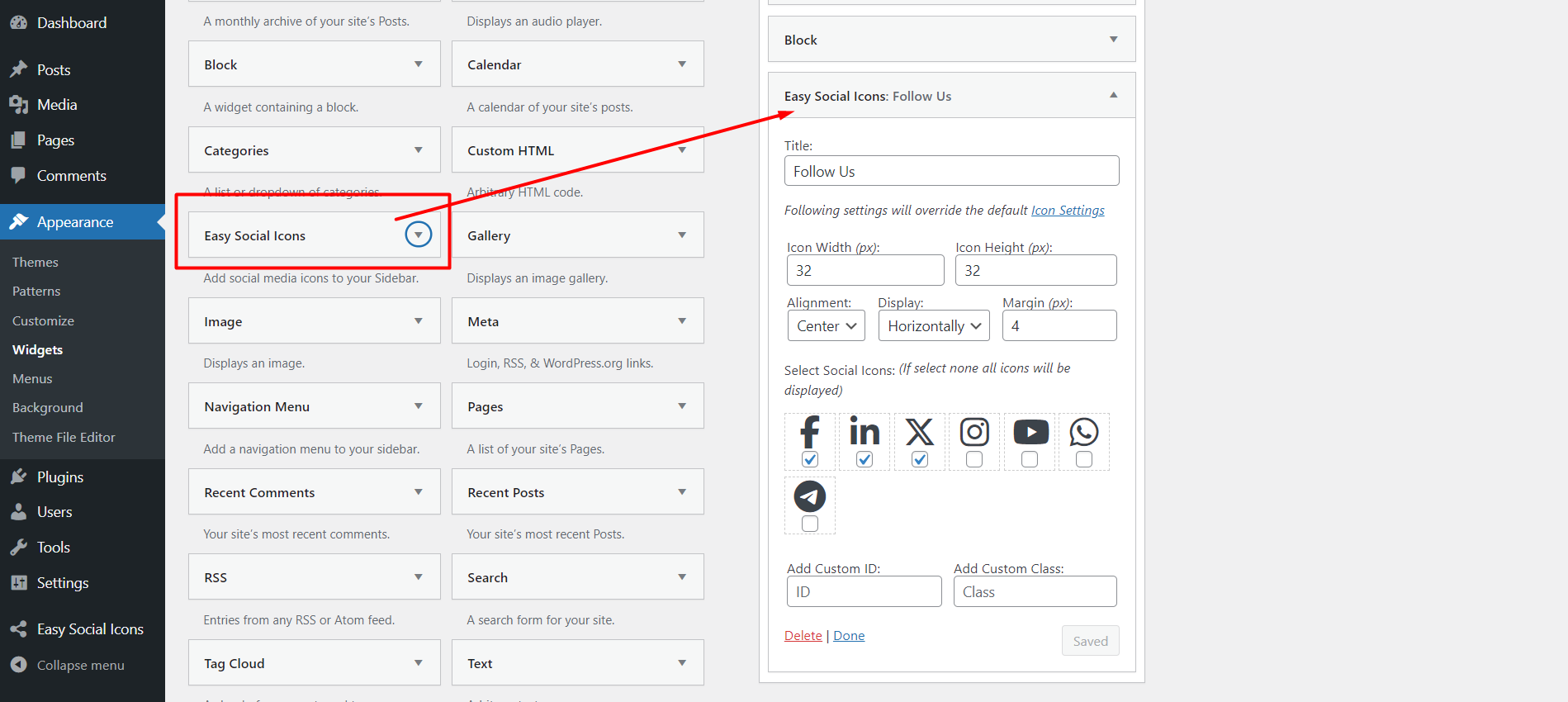This screenshot has width=1568, height=702.
Task: Click the X (Twitter) social icon
Action: pyautogui.click(x=920, y=431)
